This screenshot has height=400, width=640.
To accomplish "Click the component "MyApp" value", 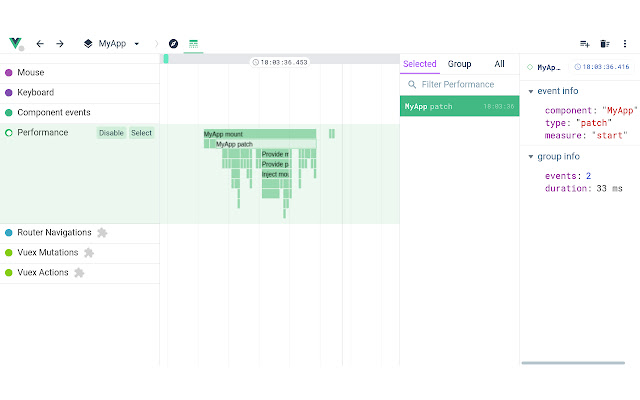I will 620,111.
